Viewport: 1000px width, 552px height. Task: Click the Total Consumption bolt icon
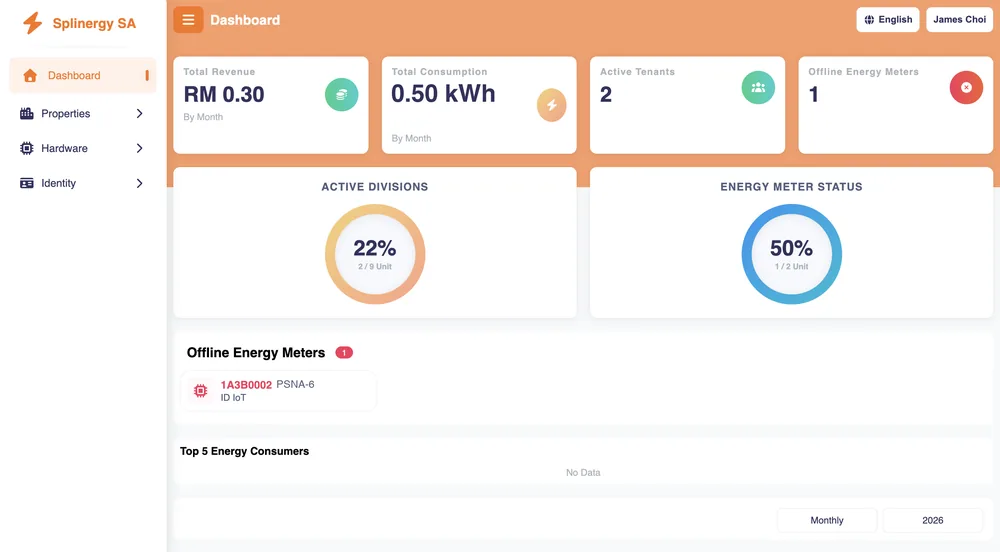[x=552, y=105]
